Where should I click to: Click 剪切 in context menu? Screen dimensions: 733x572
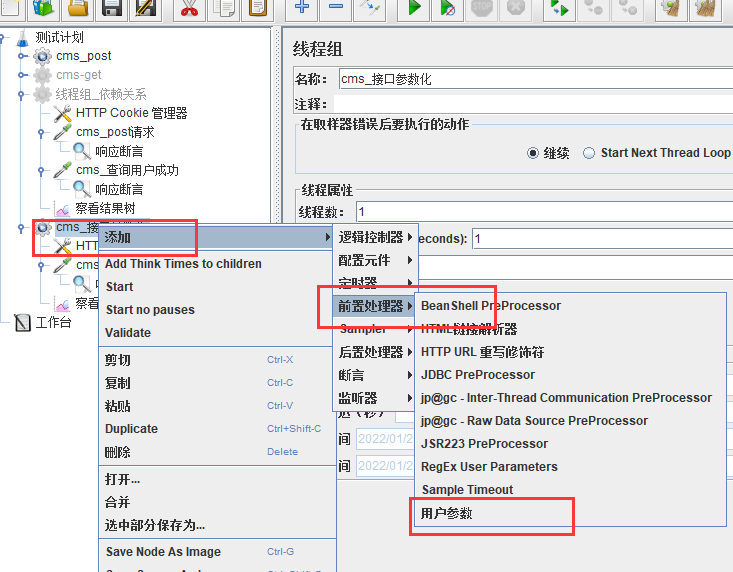(216, 360)
